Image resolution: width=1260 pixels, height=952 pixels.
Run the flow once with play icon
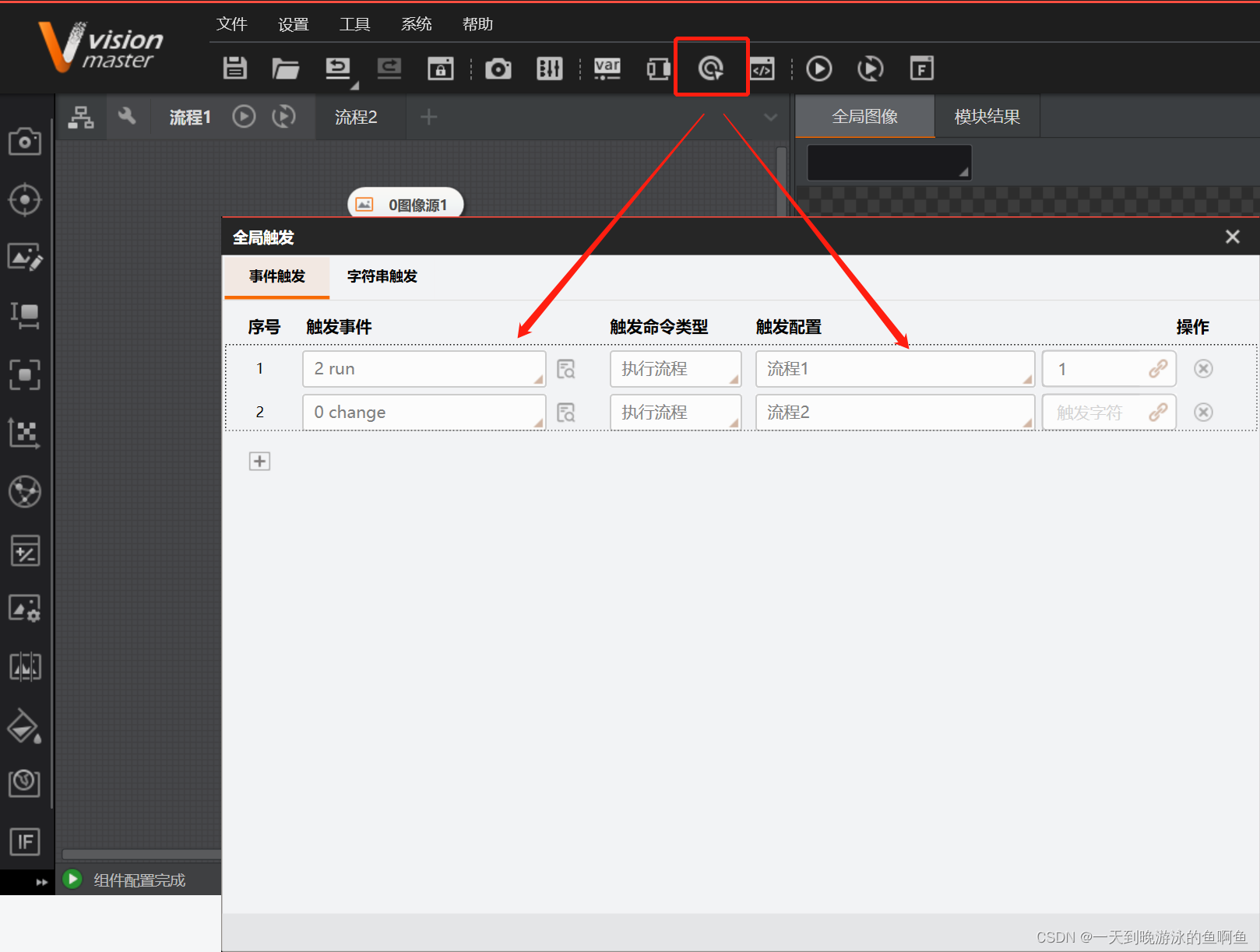point(818,69)
